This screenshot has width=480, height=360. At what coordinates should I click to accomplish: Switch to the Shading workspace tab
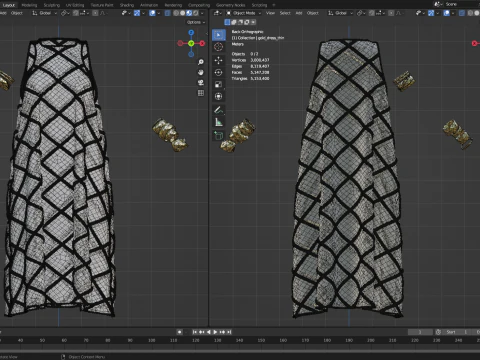pyautogui.click(x=127, y=5)
